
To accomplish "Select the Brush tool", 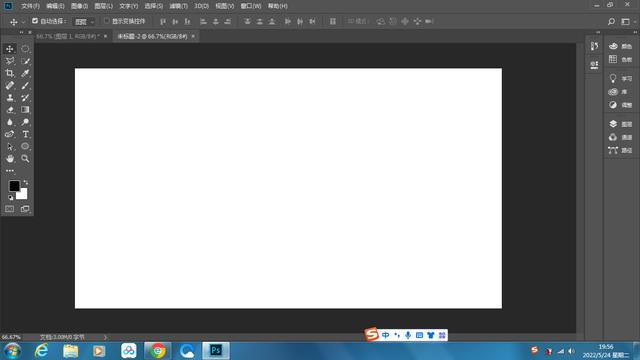I will pyautogui.click(x=25, y=85).
